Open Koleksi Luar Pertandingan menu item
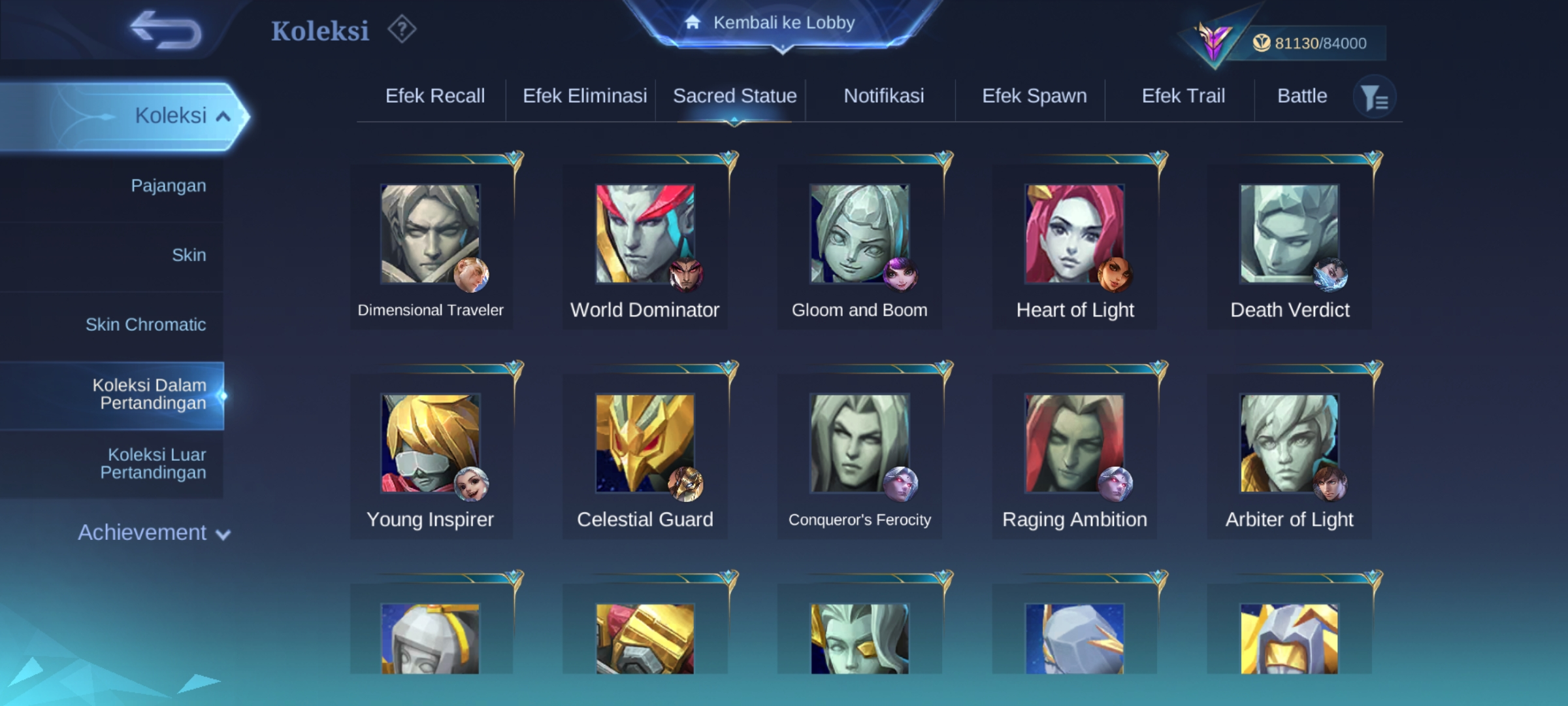1568x706 pixels. click(x=153, y=463)
